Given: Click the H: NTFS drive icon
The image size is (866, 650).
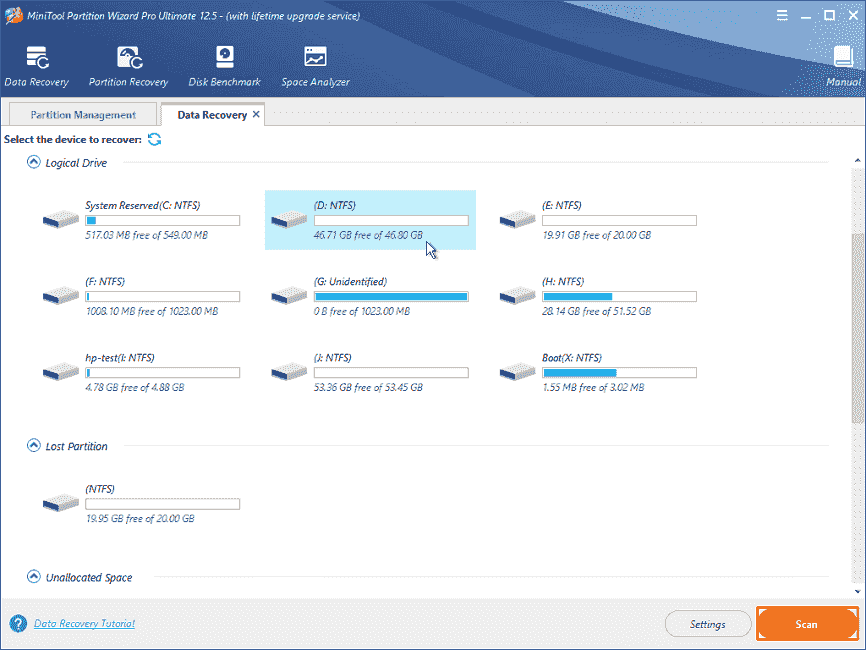Looking at the screenshot, I should (518, 295).
